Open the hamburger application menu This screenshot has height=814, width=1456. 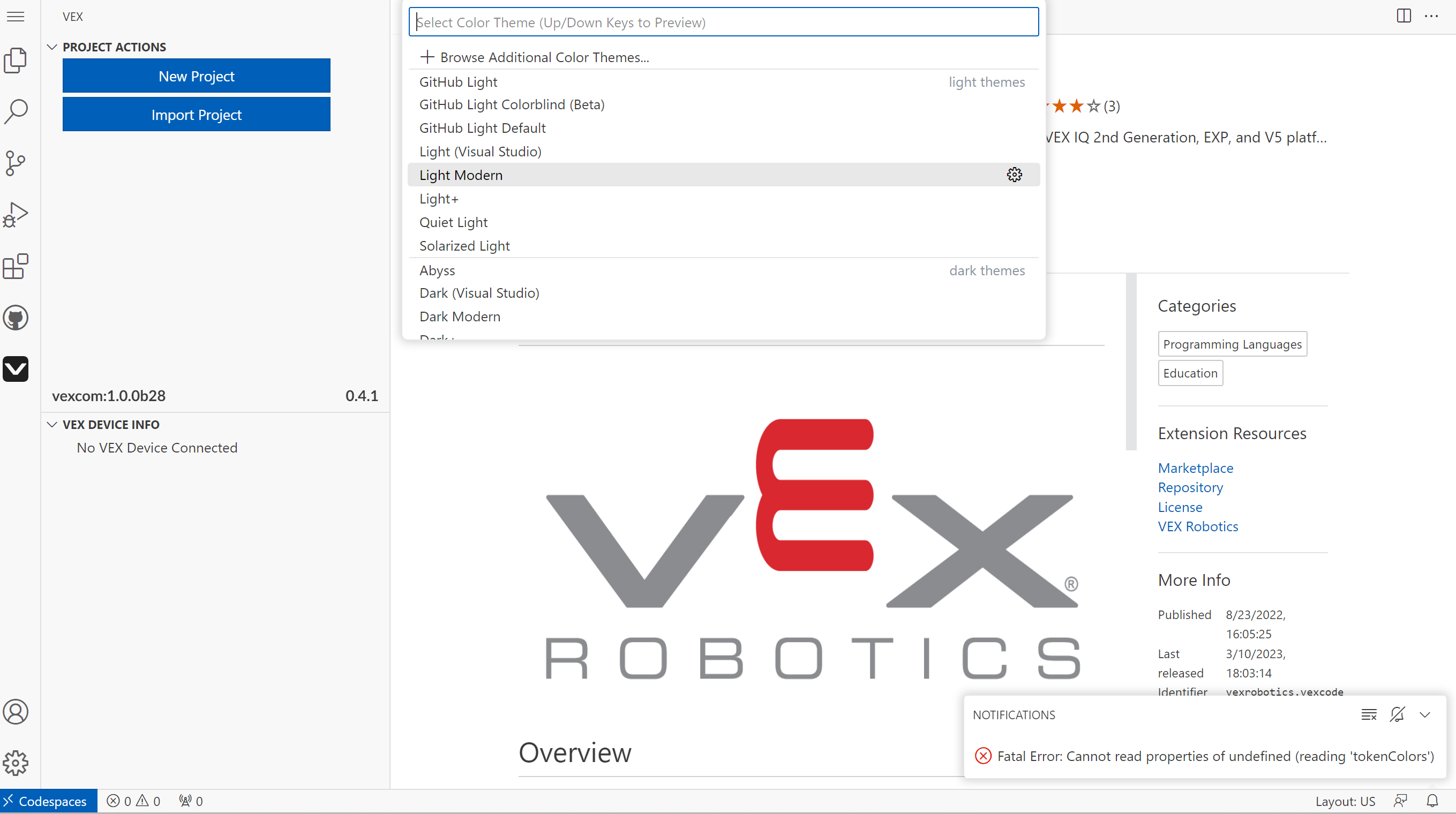[x=16, y=17]
